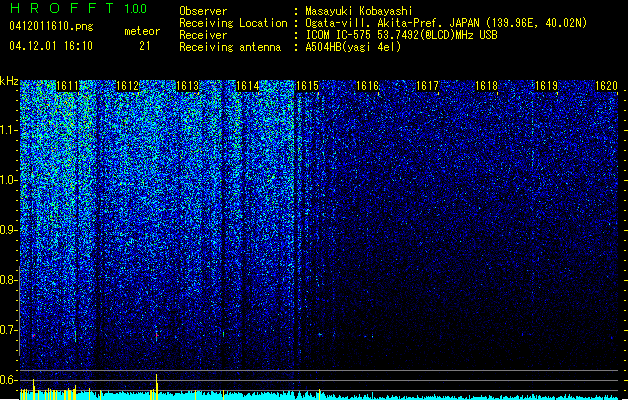Click the meteor label
Image resolution: width=629 pixels, height=400 pixels.
click(142, 31)
